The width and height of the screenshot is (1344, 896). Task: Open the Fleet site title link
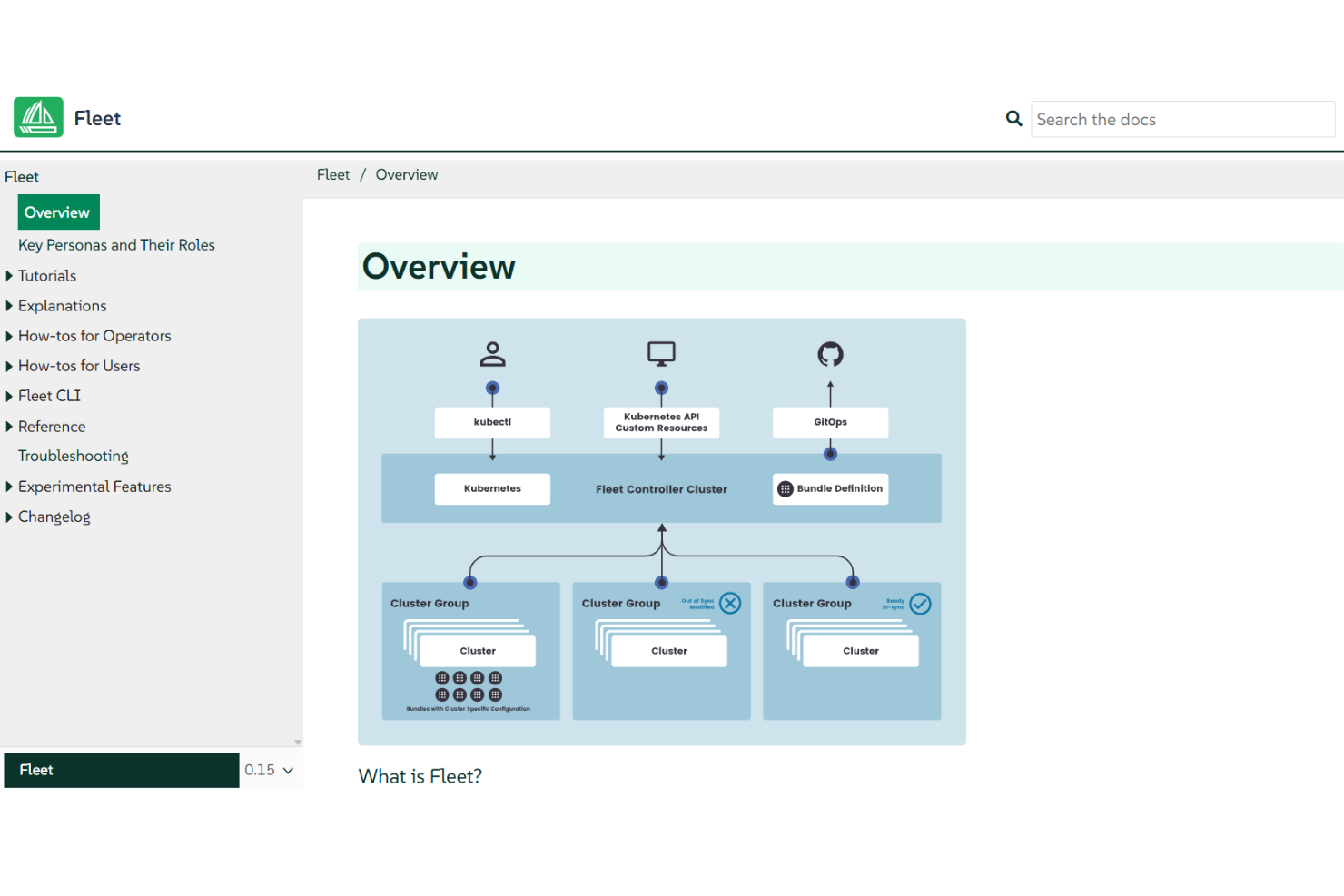(97, 118)
